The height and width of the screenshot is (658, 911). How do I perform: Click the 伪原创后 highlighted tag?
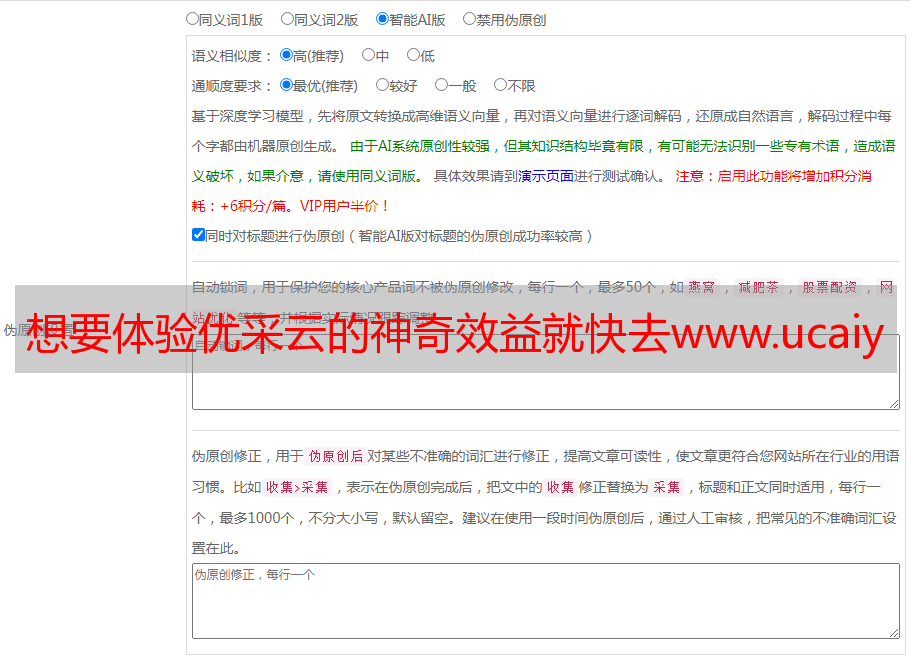pos(336,456)
